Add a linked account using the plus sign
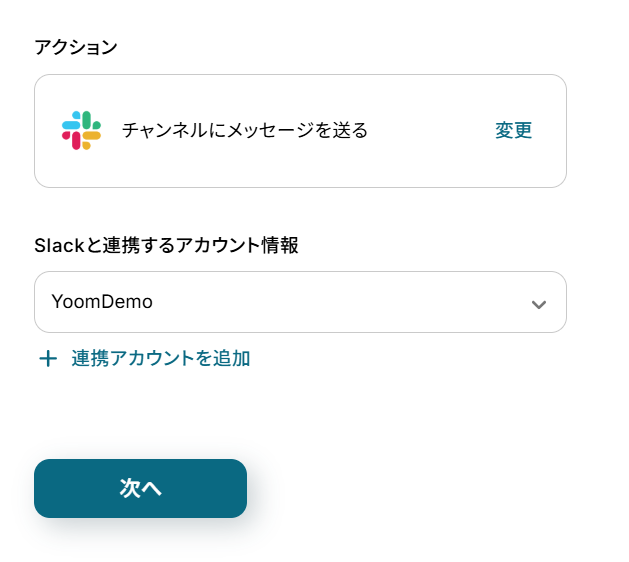This screenshot has height=562, width=629. (x=47, y=359)
